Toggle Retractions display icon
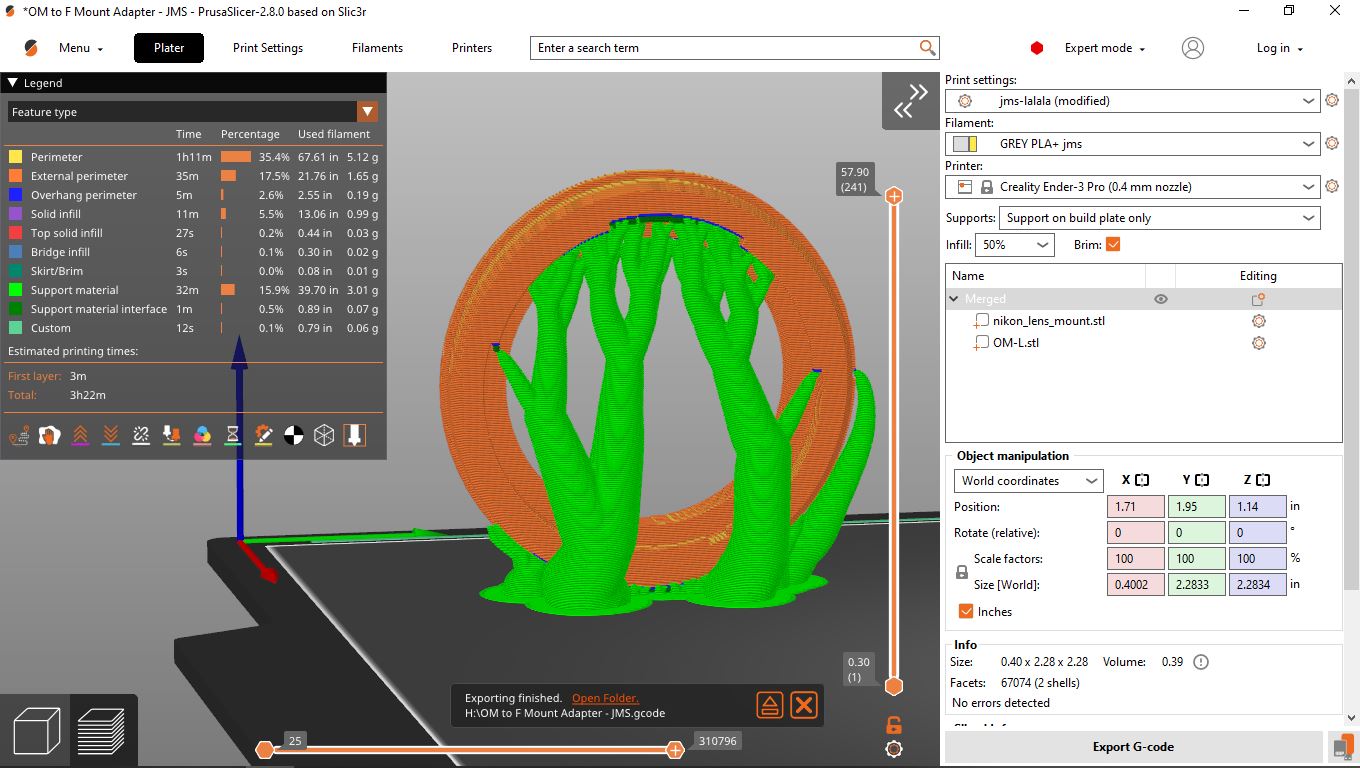Screen dimensions: 1360x768 tap(80, 435)
